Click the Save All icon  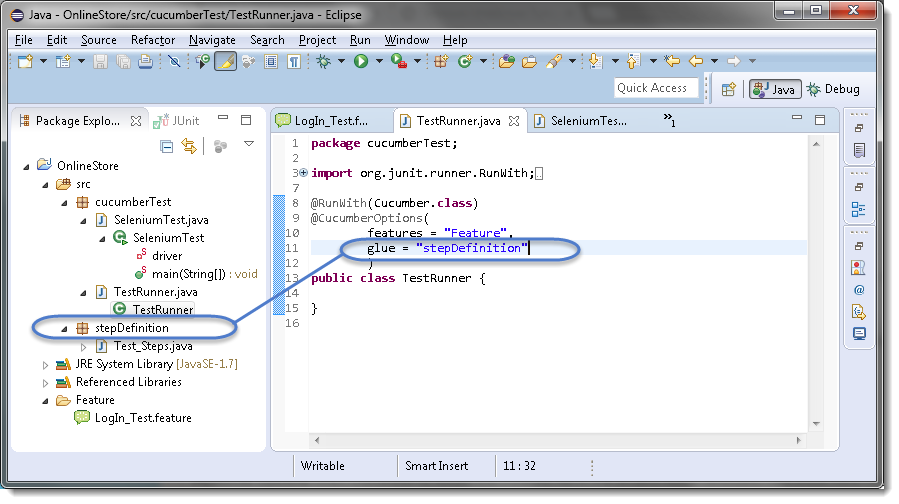click(123, 61)
